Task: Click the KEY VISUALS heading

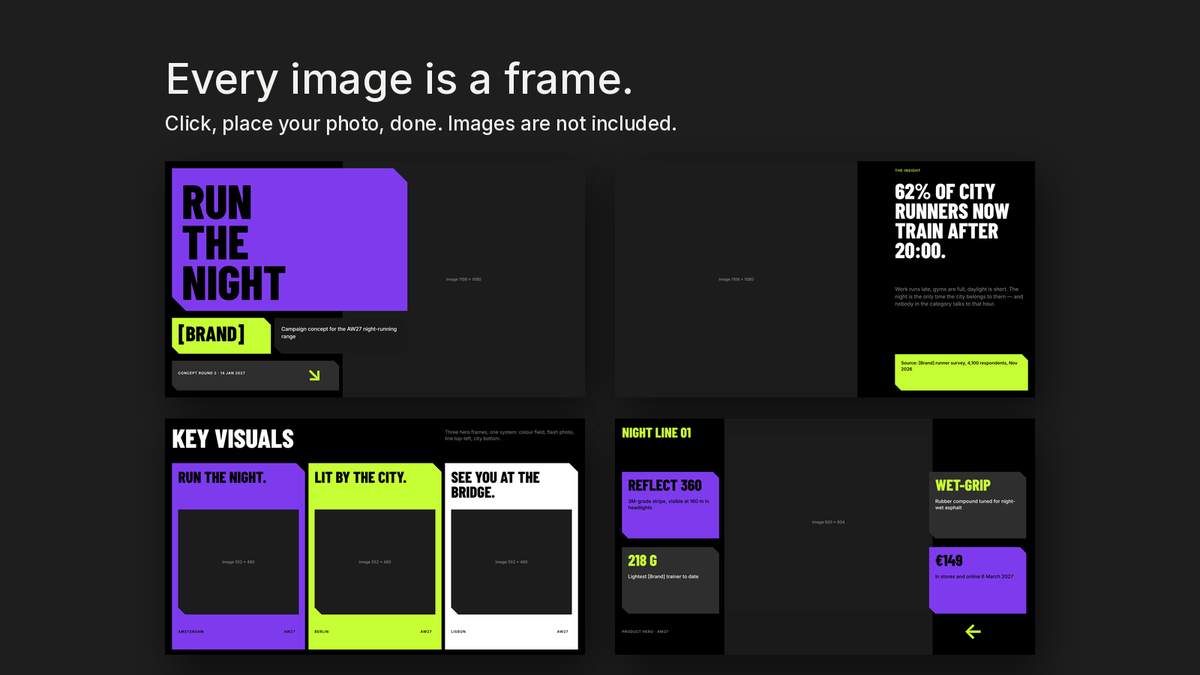Action: point(233,438)
